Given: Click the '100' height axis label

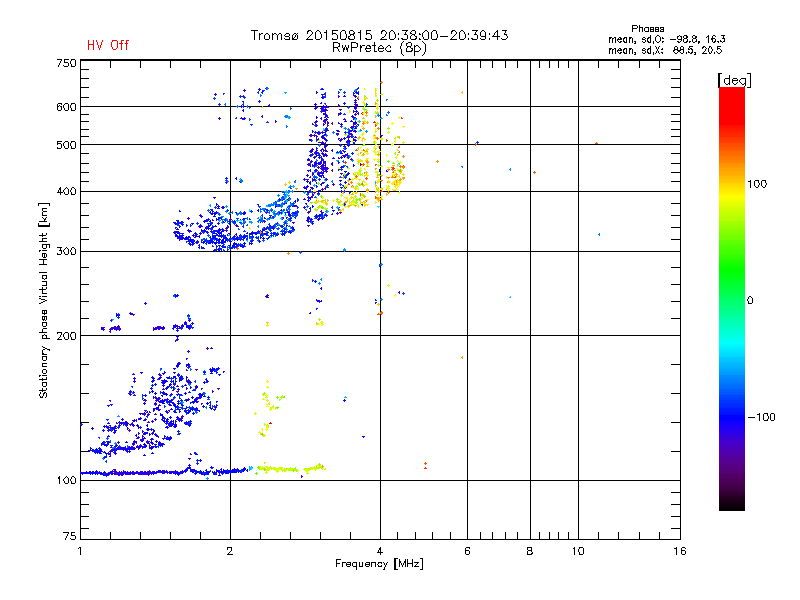Looking at the screenshot, I should pyautogui.click(x=66, y=480).
